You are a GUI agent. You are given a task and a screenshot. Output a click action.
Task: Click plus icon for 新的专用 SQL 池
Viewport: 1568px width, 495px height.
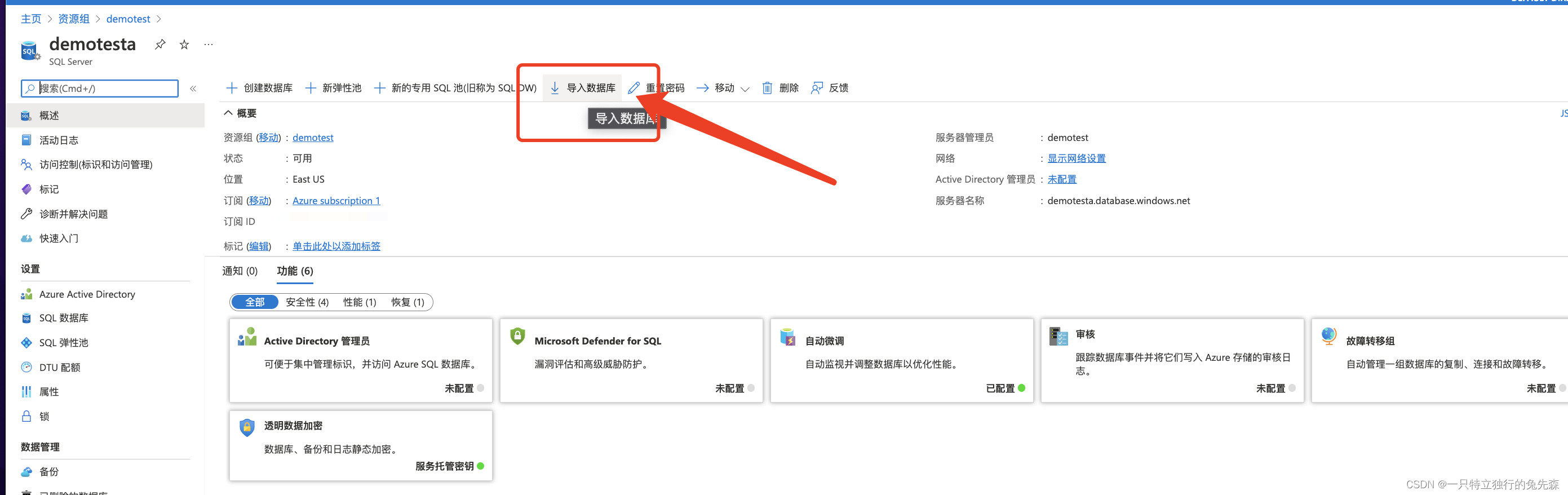[x=379, y=88]
